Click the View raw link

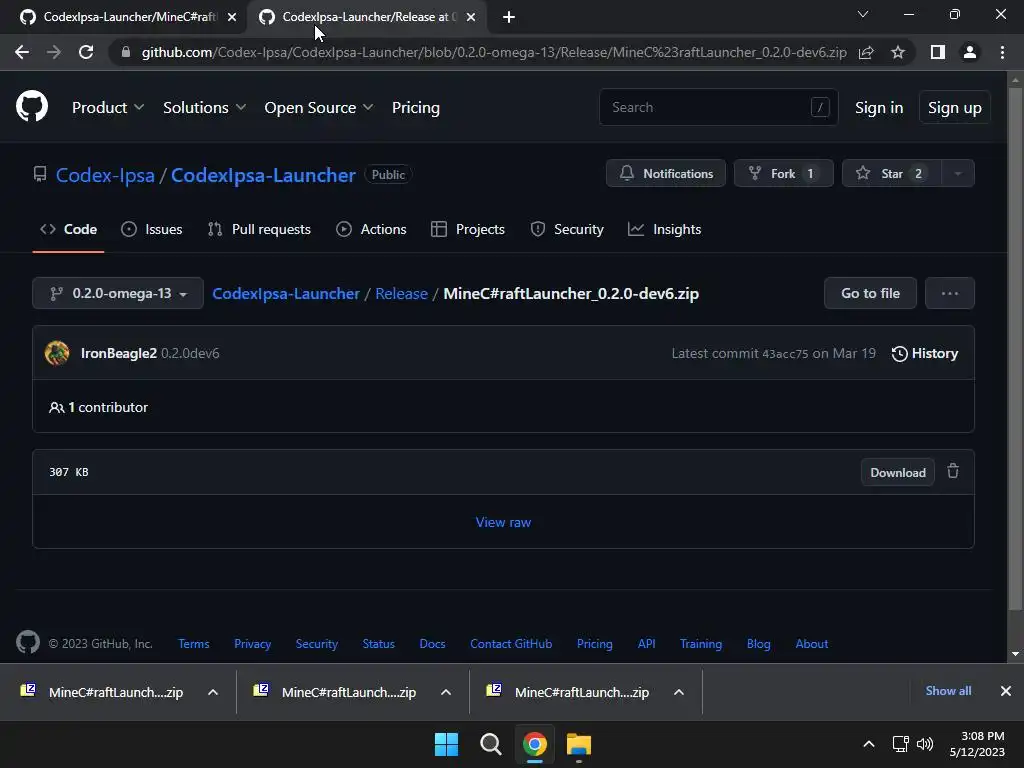pos(503,522)
